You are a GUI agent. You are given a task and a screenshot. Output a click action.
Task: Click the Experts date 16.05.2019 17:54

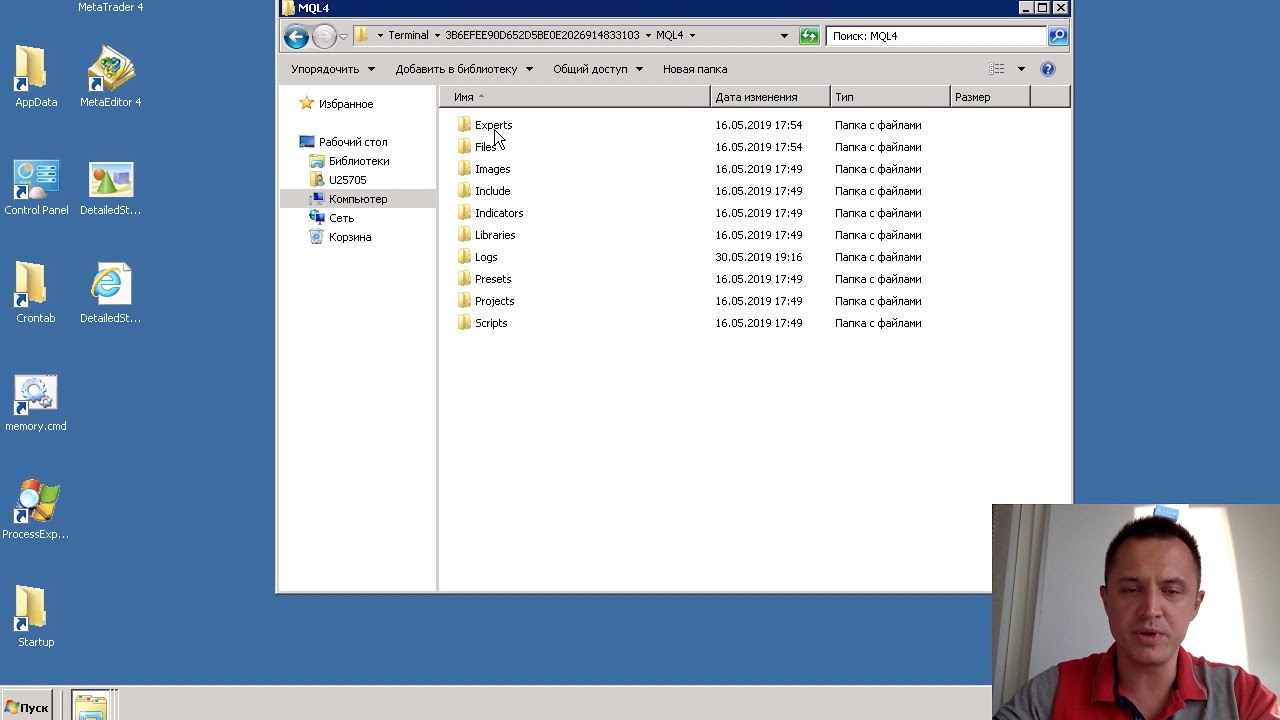coord(759,125)
